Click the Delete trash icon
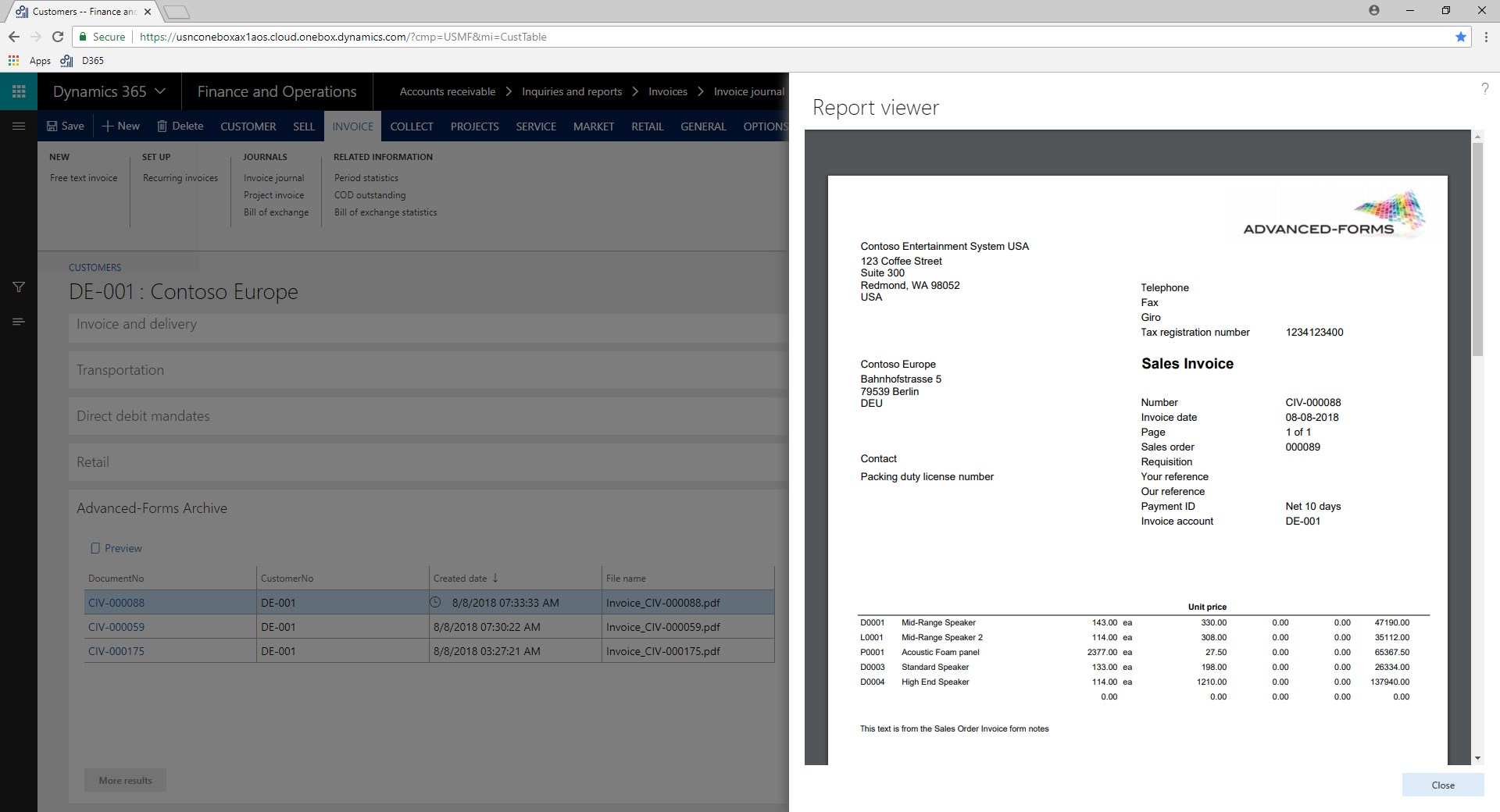Screen dimensions: 1500x812 162,126
